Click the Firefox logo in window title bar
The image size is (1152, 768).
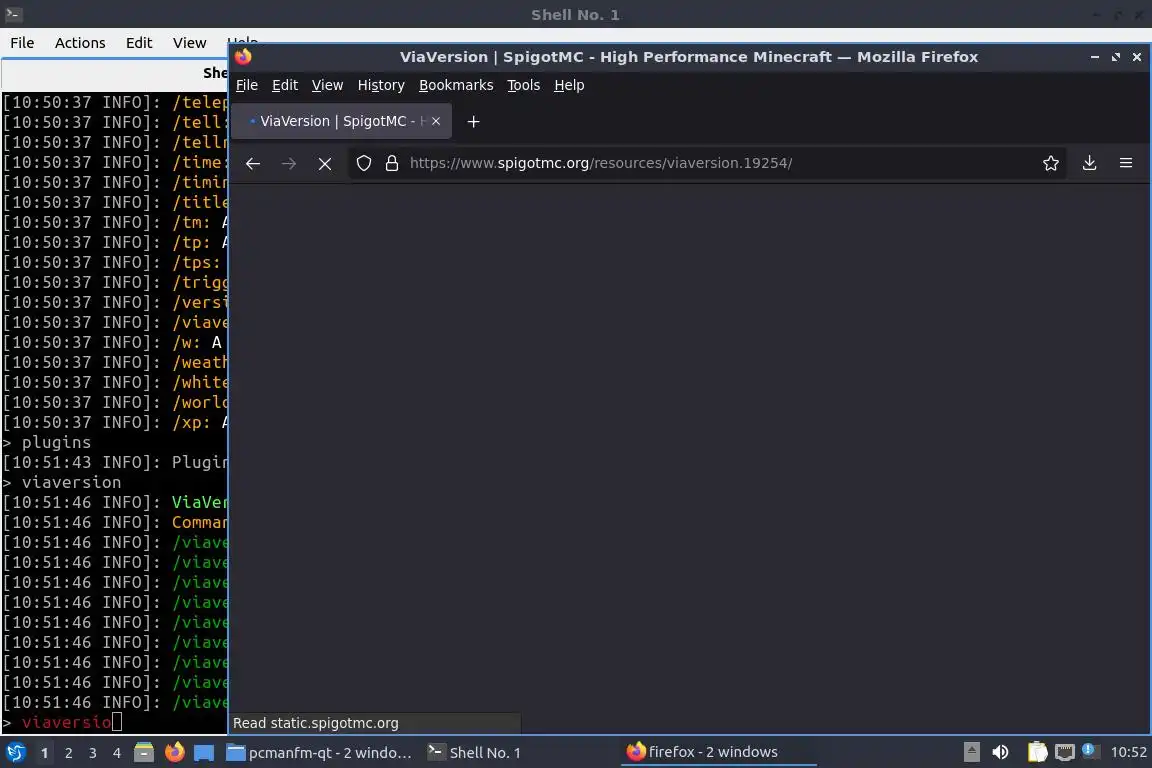point(243,57)
